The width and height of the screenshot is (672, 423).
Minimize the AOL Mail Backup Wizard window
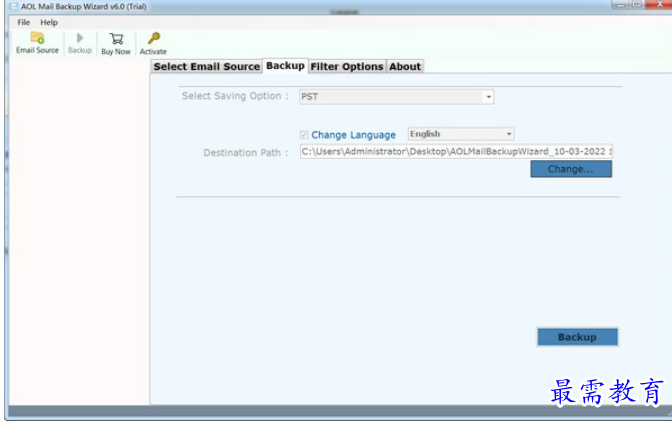(x=620, y=5)
